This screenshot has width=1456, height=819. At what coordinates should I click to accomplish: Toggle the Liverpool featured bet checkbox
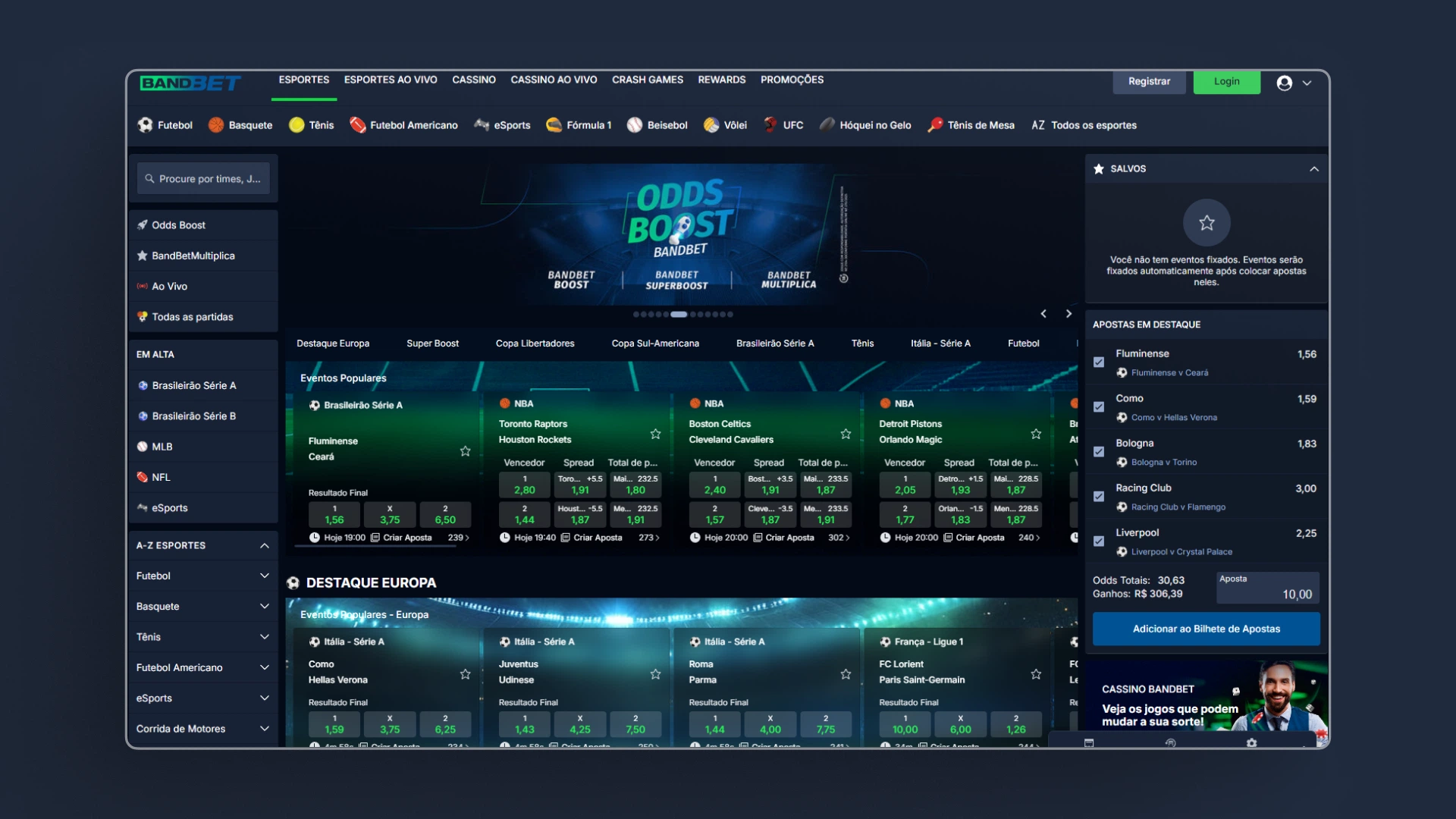point(1099,541)
